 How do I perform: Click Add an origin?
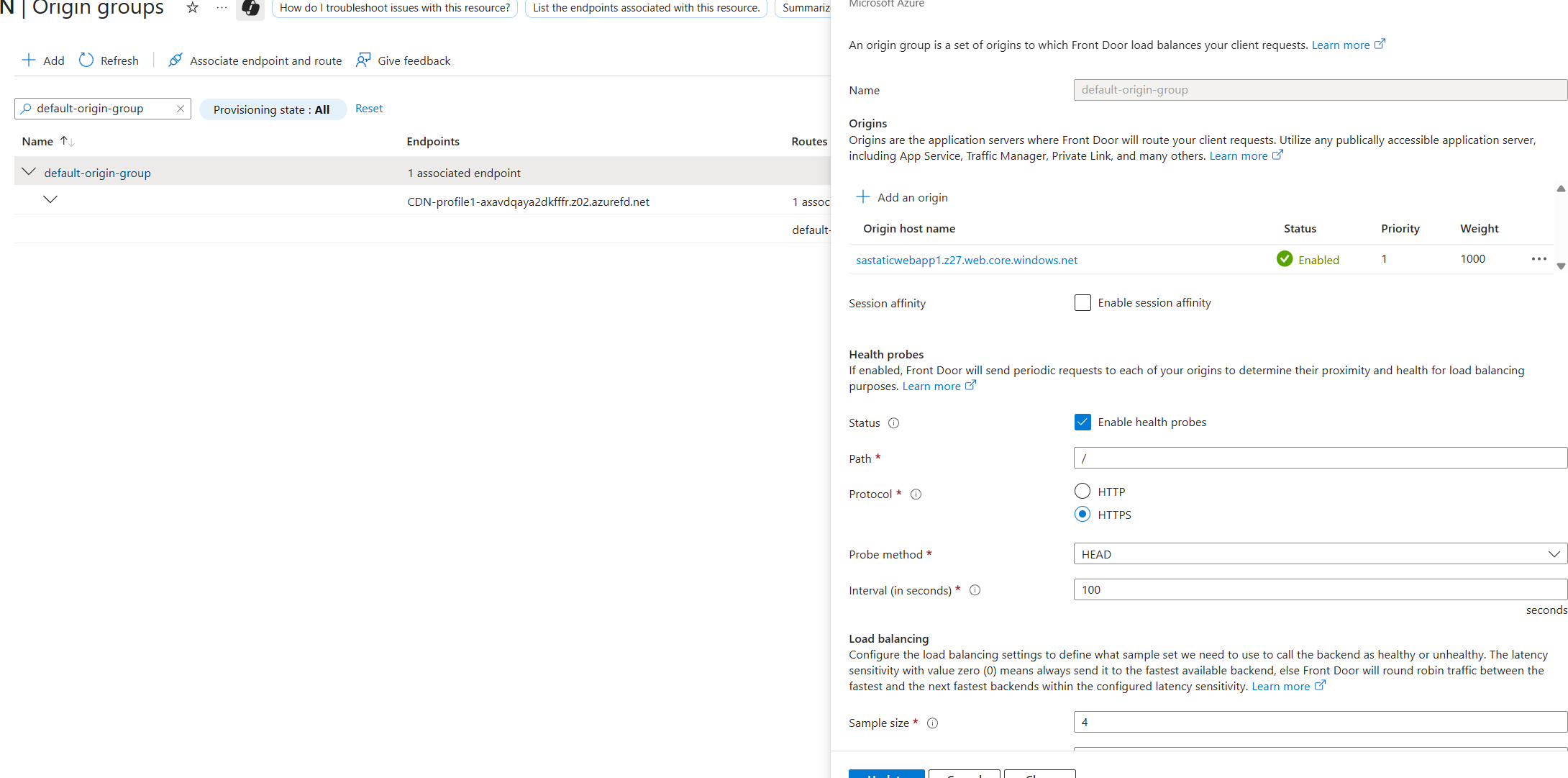(x=902, y=197)
